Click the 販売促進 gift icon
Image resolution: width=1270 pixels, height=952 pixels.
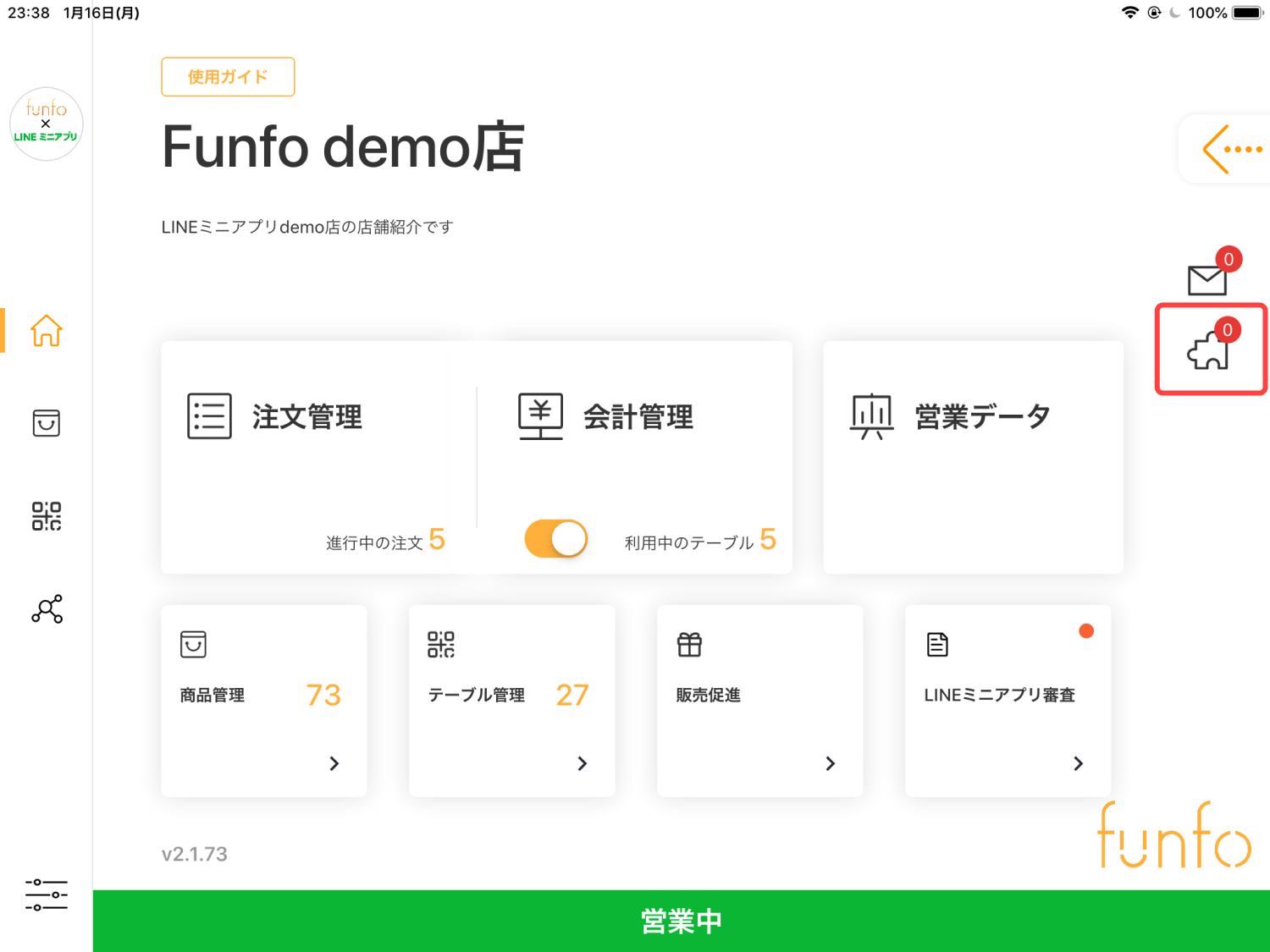click(x=689, y=645)
